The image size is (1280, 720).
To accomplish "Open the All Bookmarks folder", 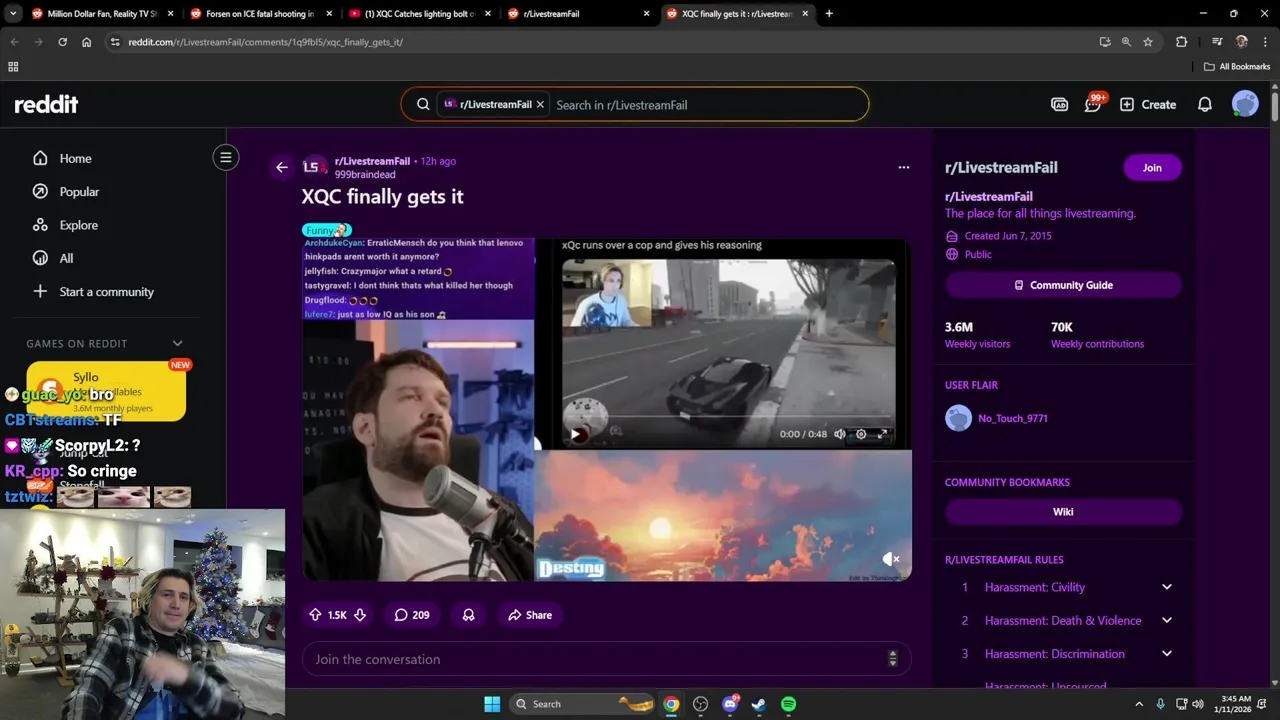I will pyautogui.click(x=1237, y=67).
